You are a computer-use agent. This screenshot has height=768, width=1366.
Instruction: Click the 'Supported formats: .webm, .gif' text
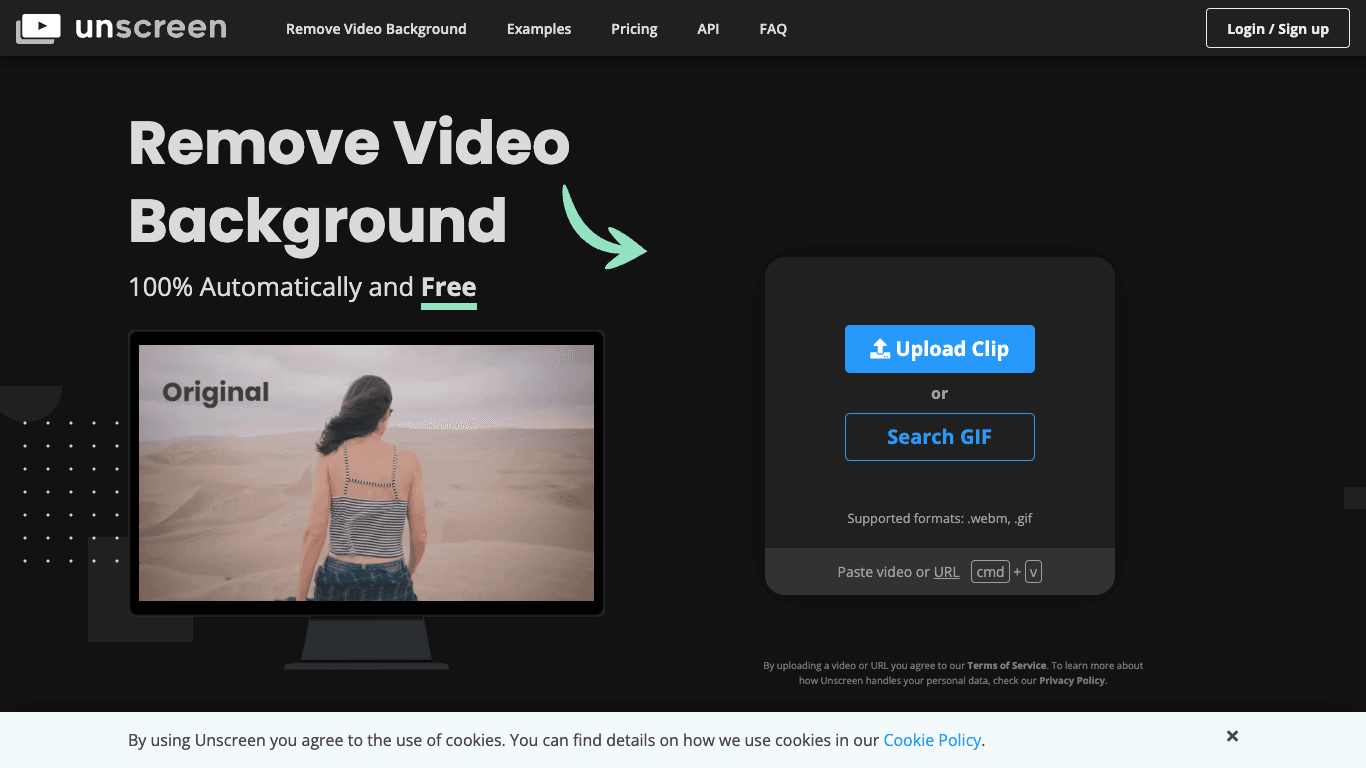pos(939,518)
